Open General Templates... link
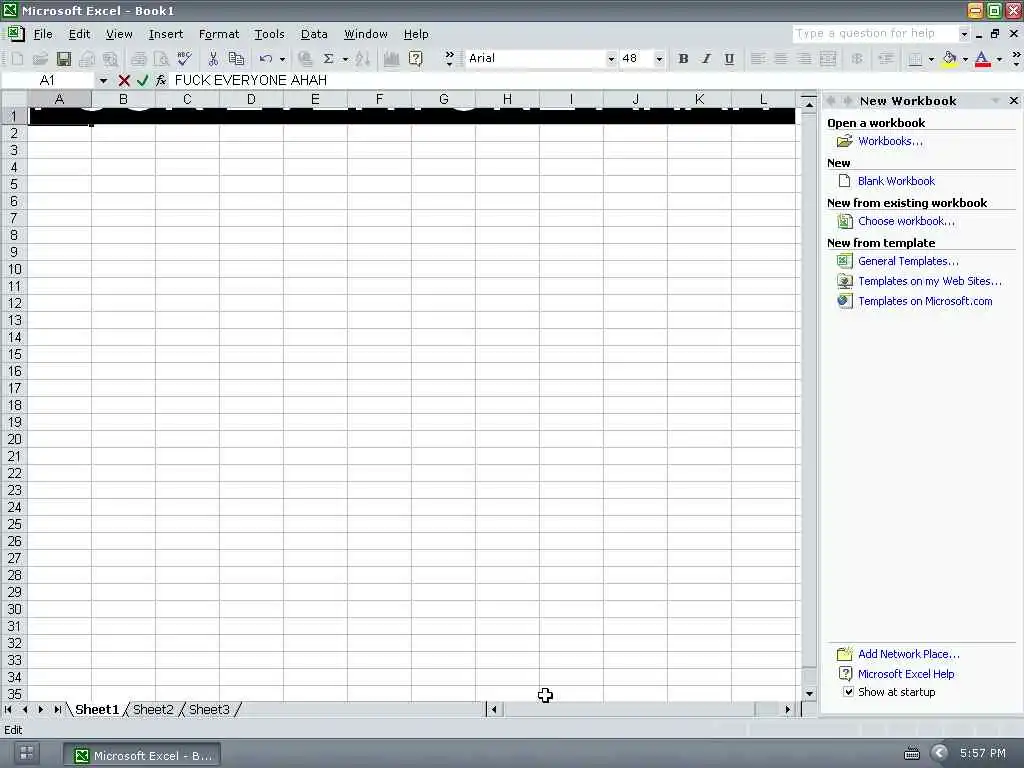Viewport: 1024px width, 768px height. [908, 261]
